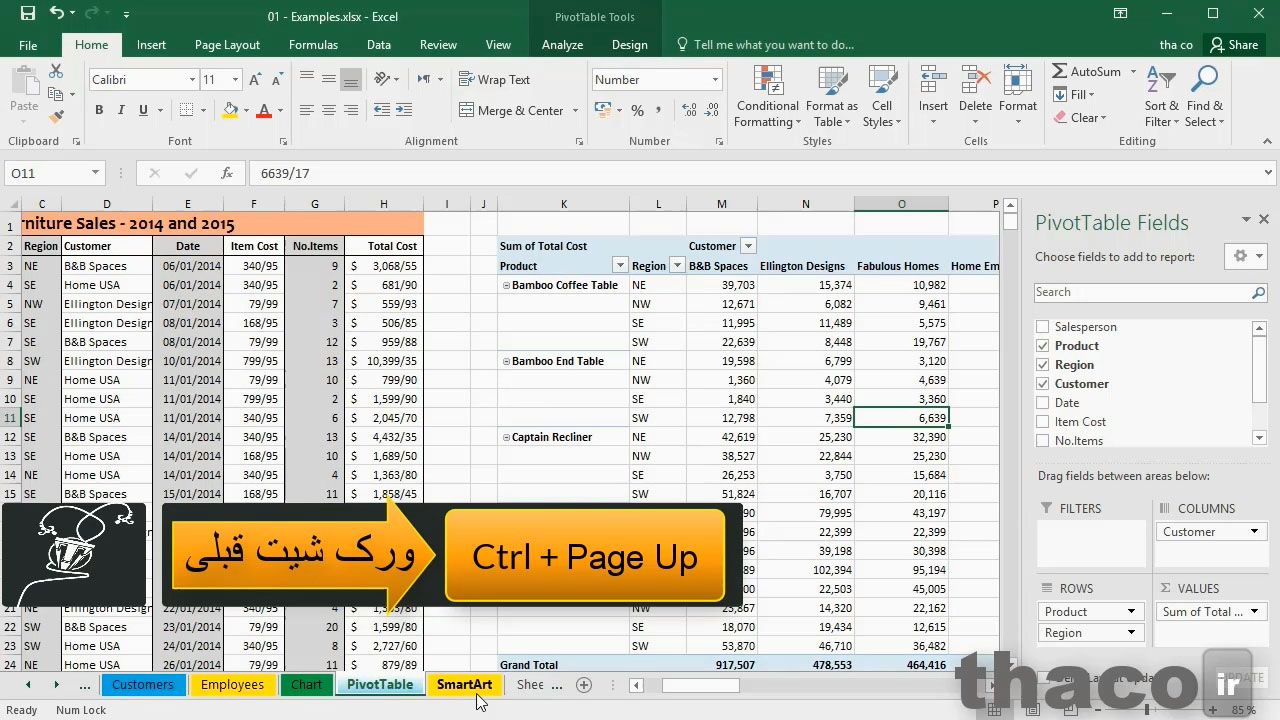Image resolution: width=1280 pixels, height=720 pixels.
Task: Click the Format Painter brush icon
Action: tap(56, 117)
